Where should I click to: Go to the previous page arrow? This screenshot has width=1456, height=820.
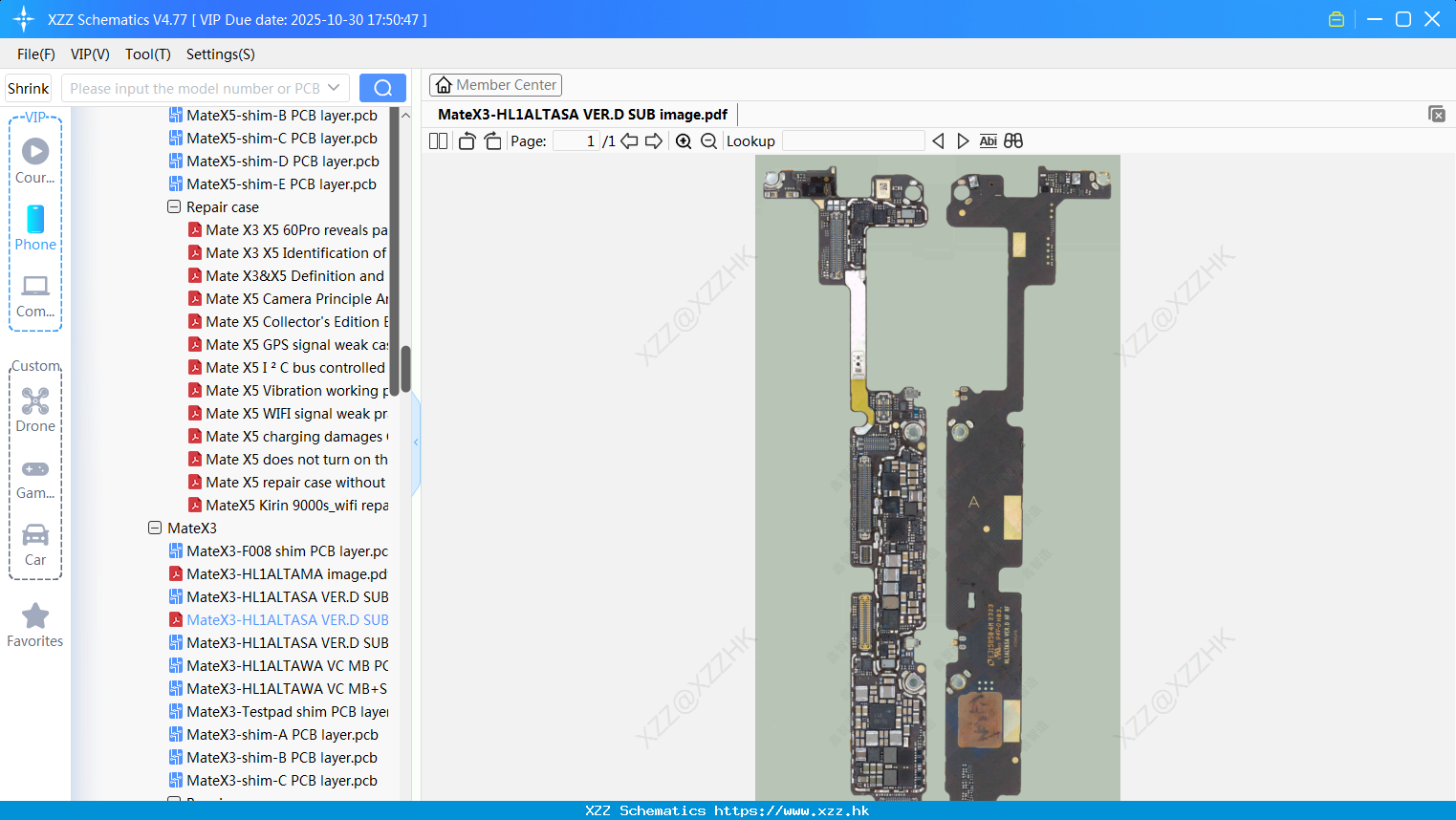[x=629, y=141]
